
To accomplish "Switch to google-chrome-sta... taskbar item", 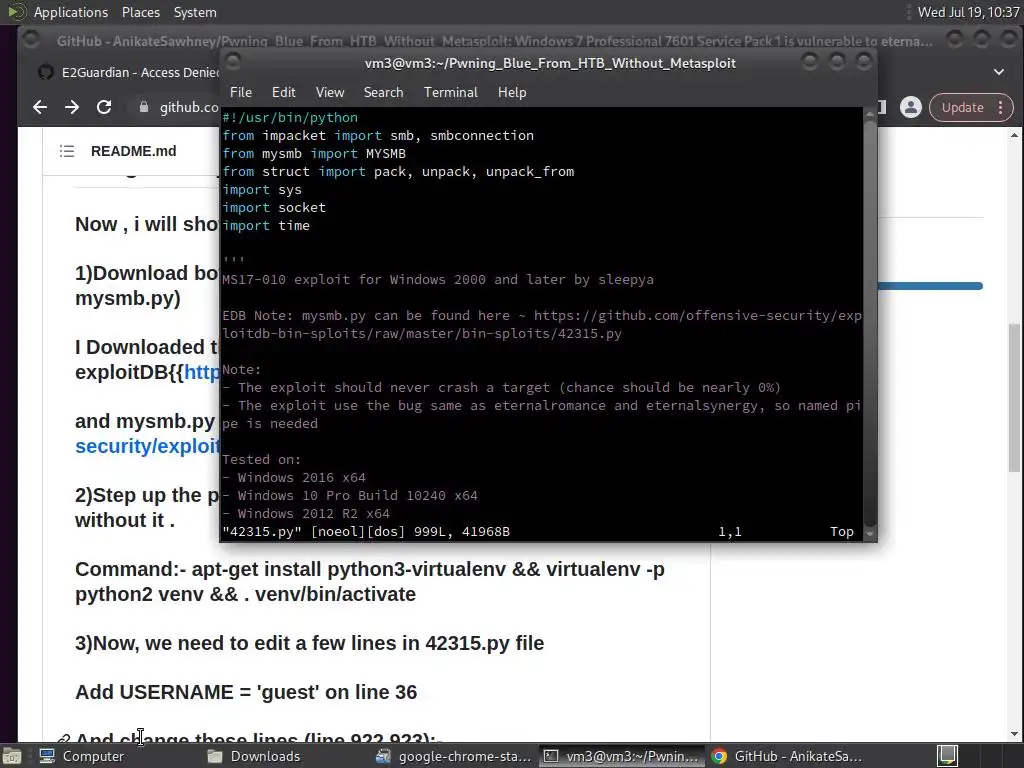I will (x=454, y=756).
